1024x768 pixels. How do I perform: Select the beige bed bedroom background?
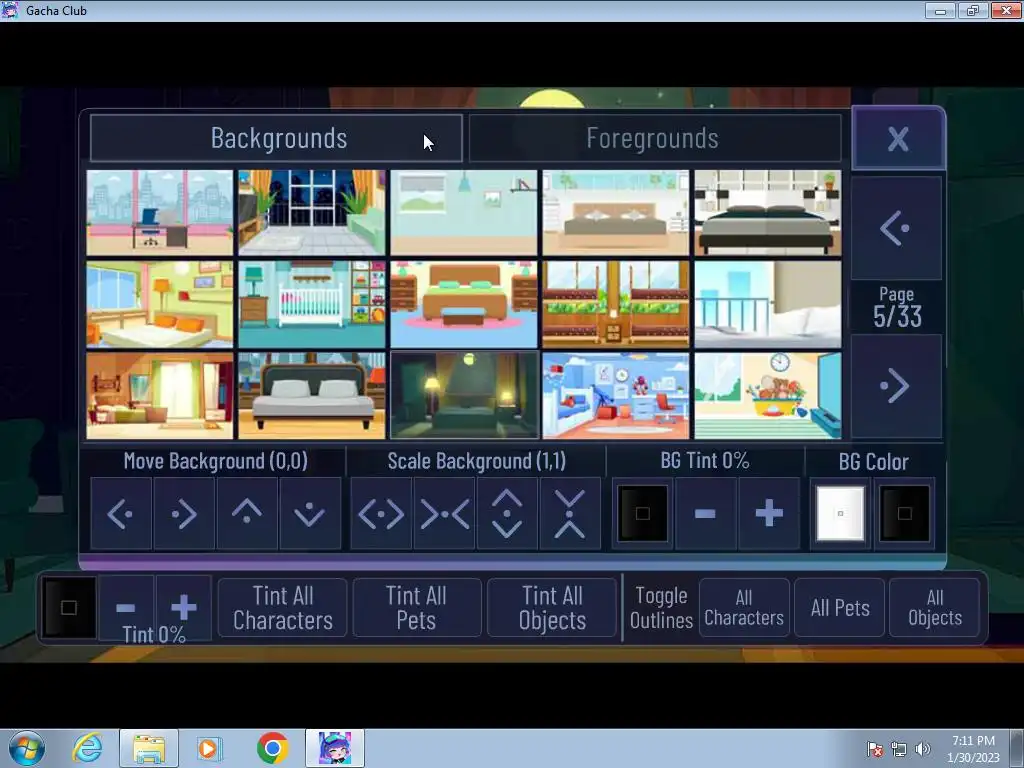(616, 213)
